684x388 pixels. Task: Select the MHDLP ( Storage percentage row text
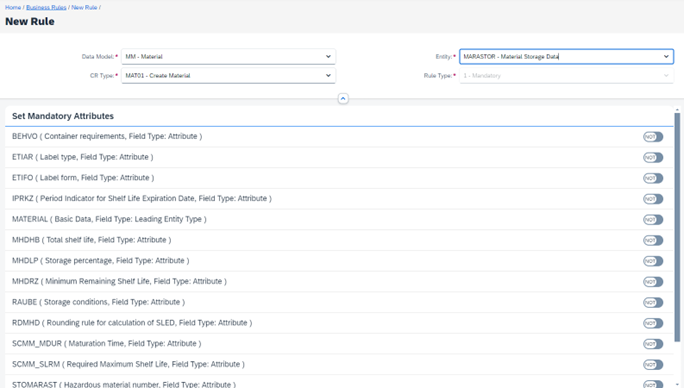click(101, 261)
